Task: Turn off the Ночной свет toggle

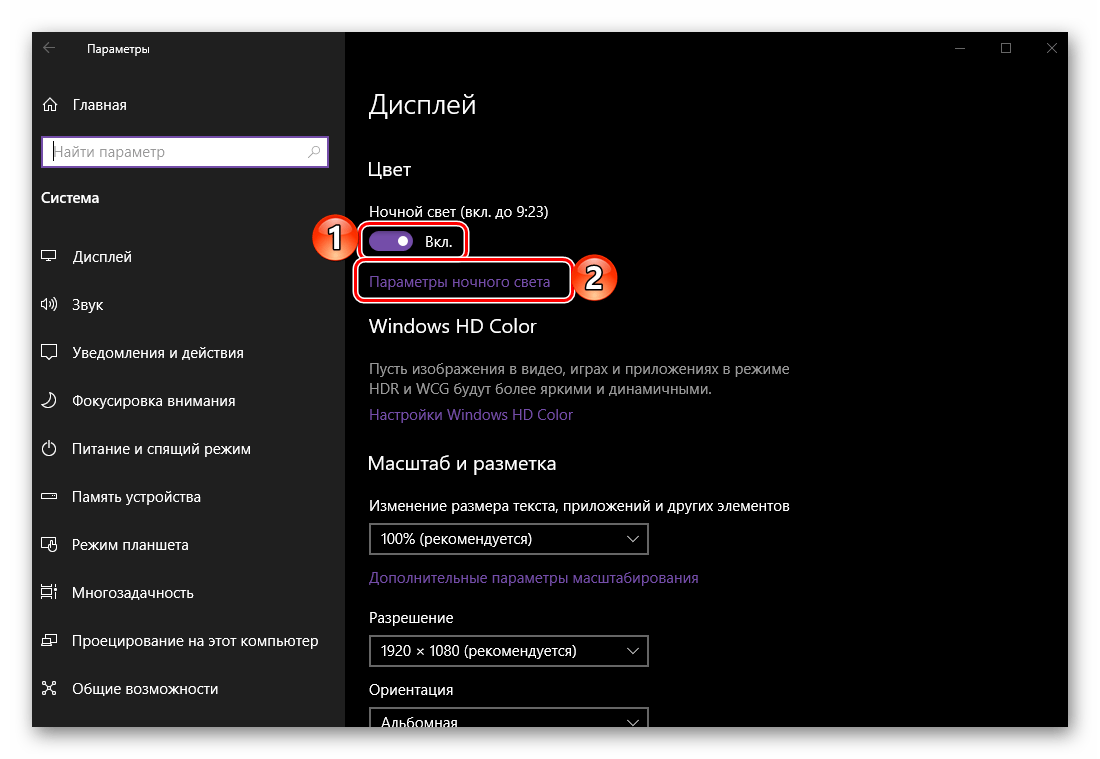Action: tap(391, 241)
